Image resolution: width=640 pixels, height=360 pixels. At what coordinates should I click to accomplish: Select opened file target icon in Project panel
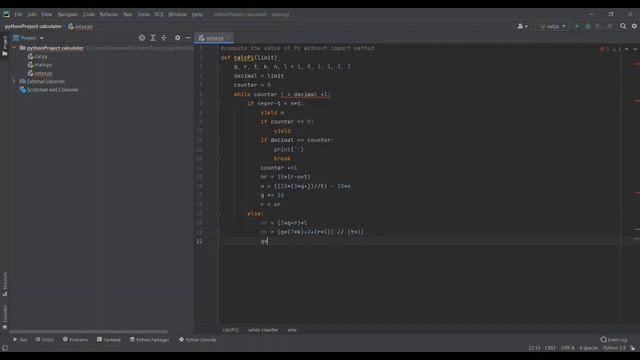click(142, 38)
